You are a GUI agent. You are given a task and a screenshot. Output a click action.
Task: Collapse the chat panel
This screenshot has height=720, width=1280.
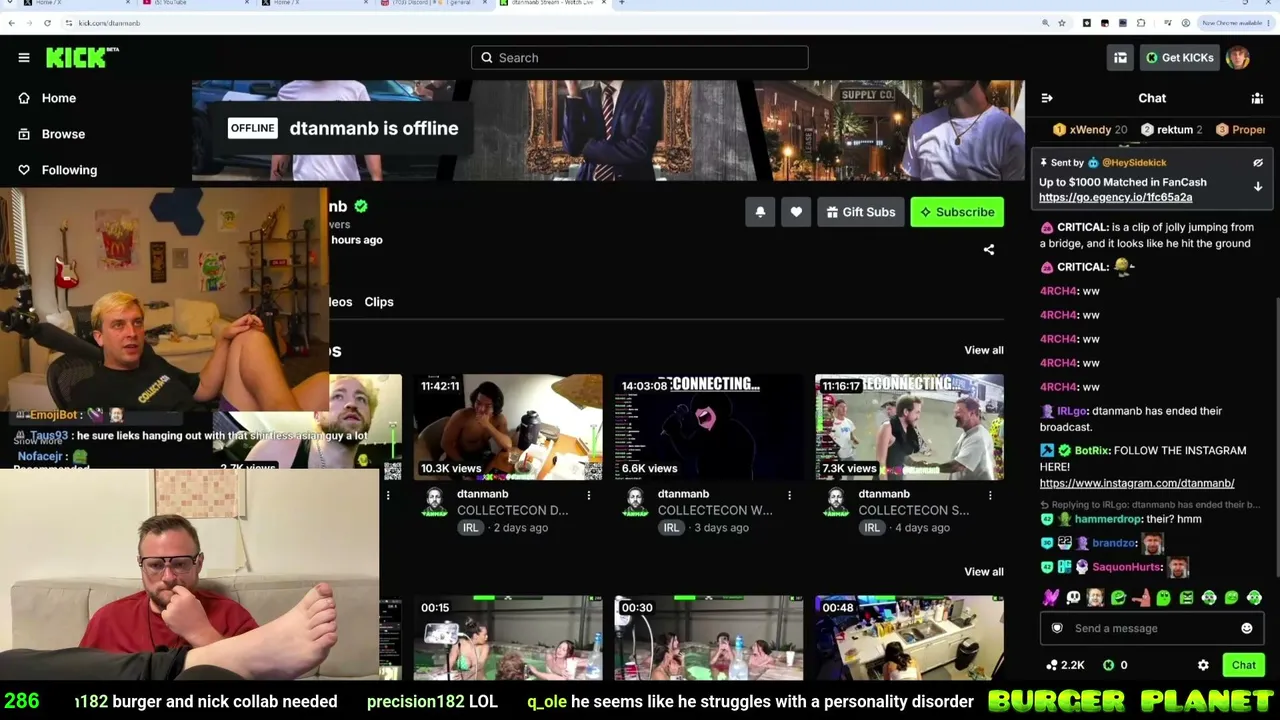pos(1047,98)
